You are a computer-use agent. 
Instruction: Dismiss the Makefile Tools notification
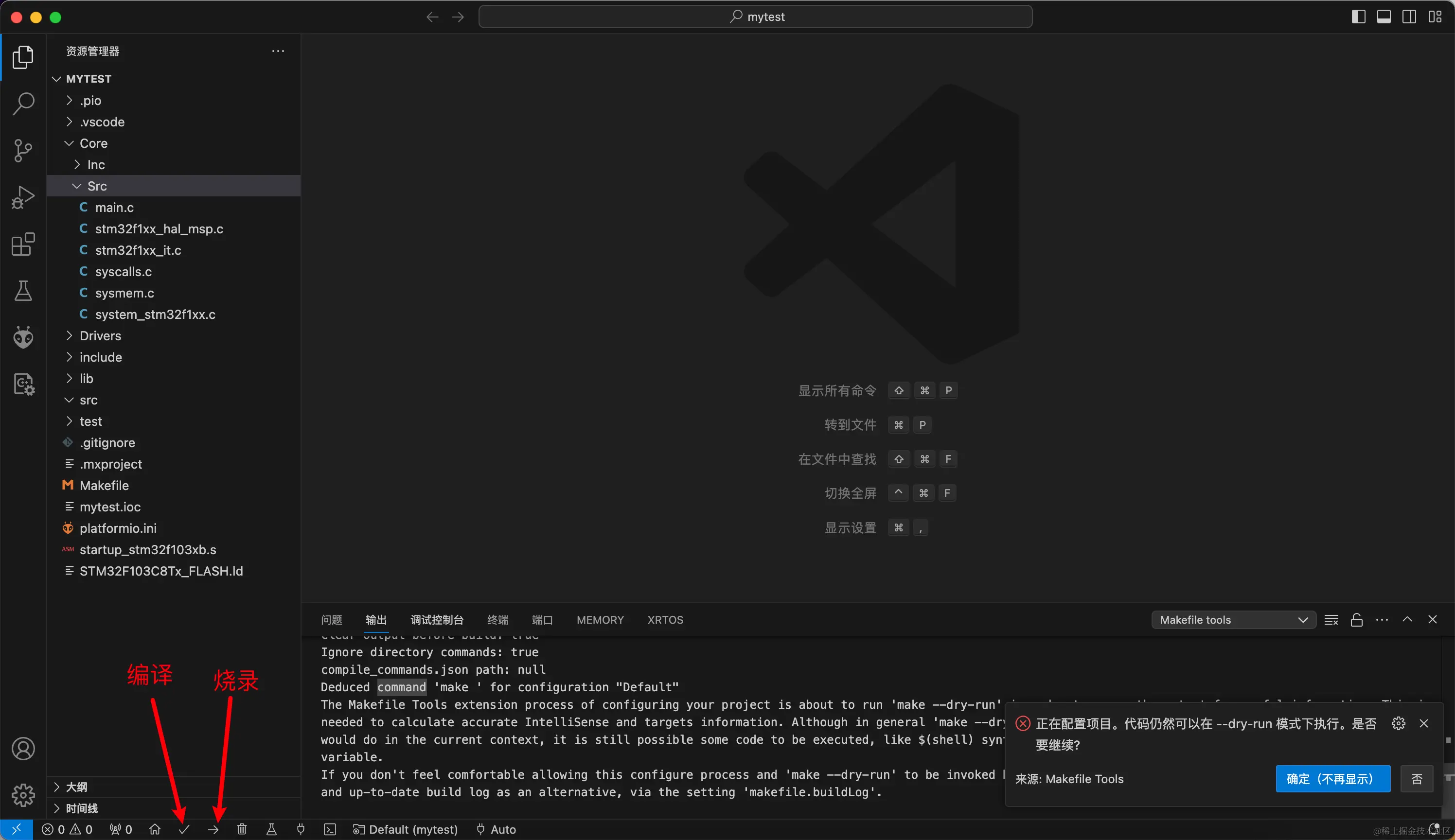pos(1424,723)
